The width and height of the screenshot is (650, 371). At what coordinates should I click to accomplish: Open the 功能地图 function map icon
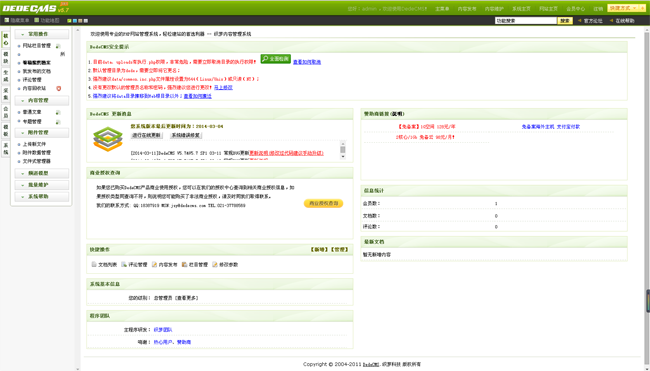click(x=36, y=20)
